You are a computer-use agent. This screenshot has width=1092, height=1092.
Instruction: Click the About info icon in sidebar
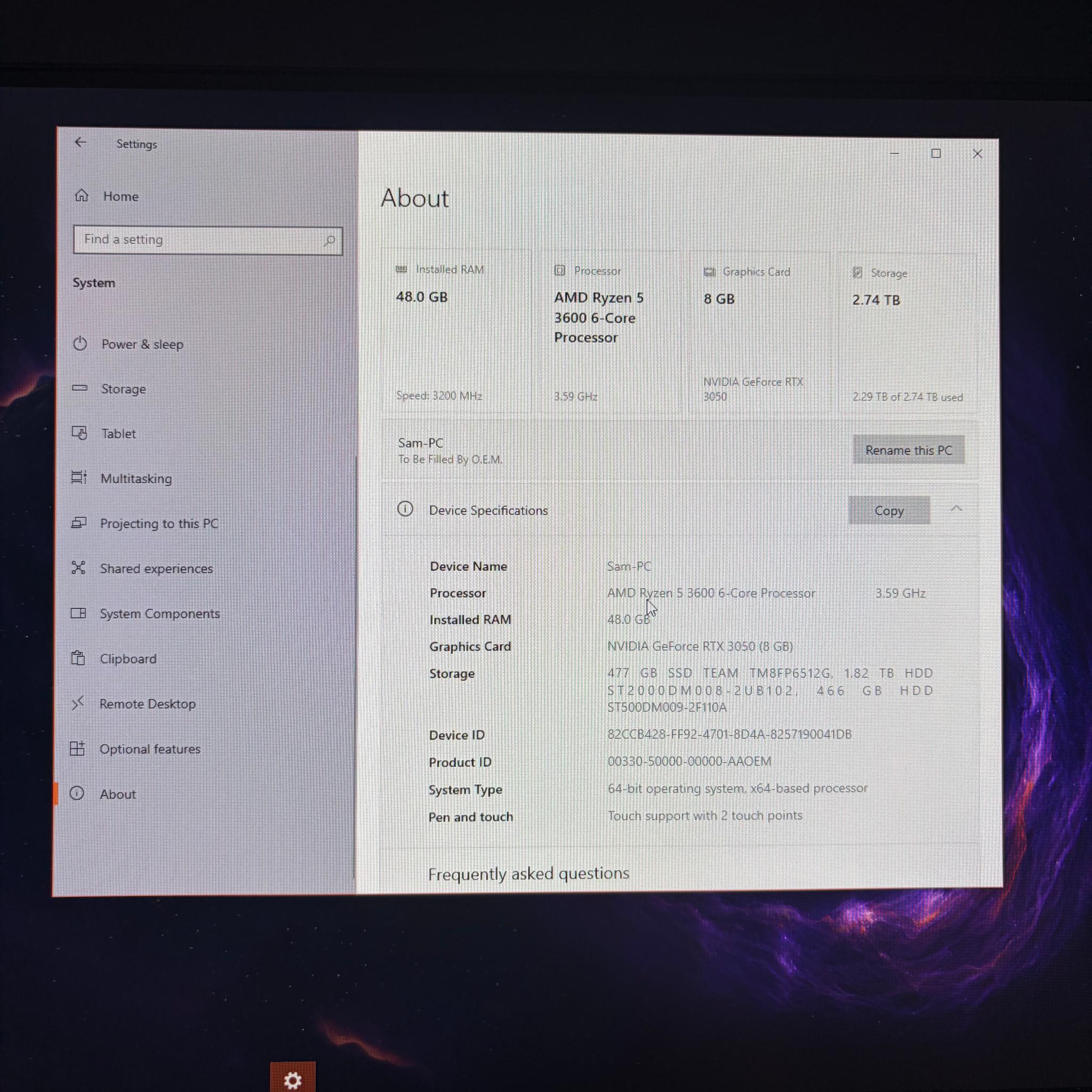point(77,793)
